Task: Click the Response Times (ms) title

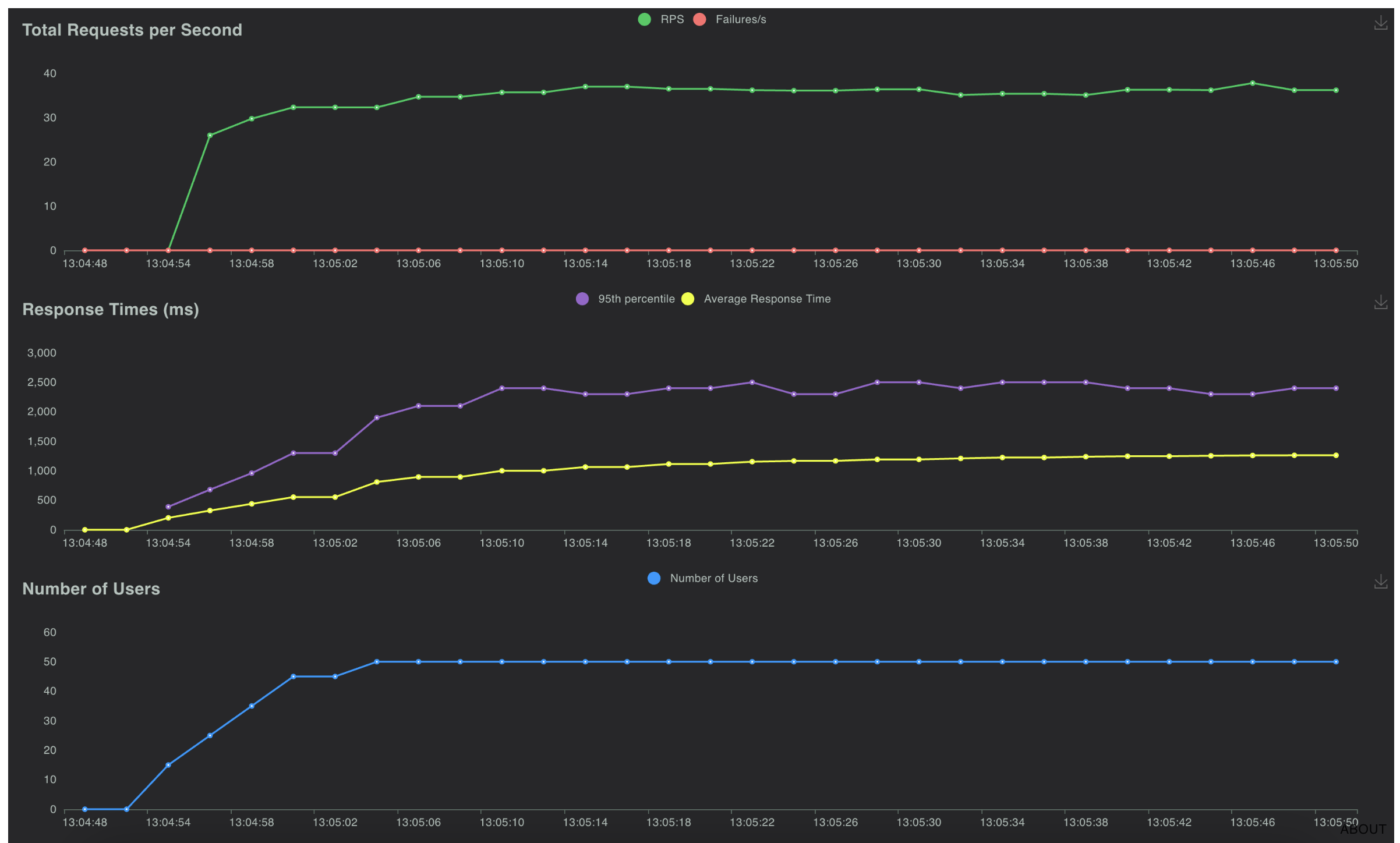Action: (x=111, y=309)
